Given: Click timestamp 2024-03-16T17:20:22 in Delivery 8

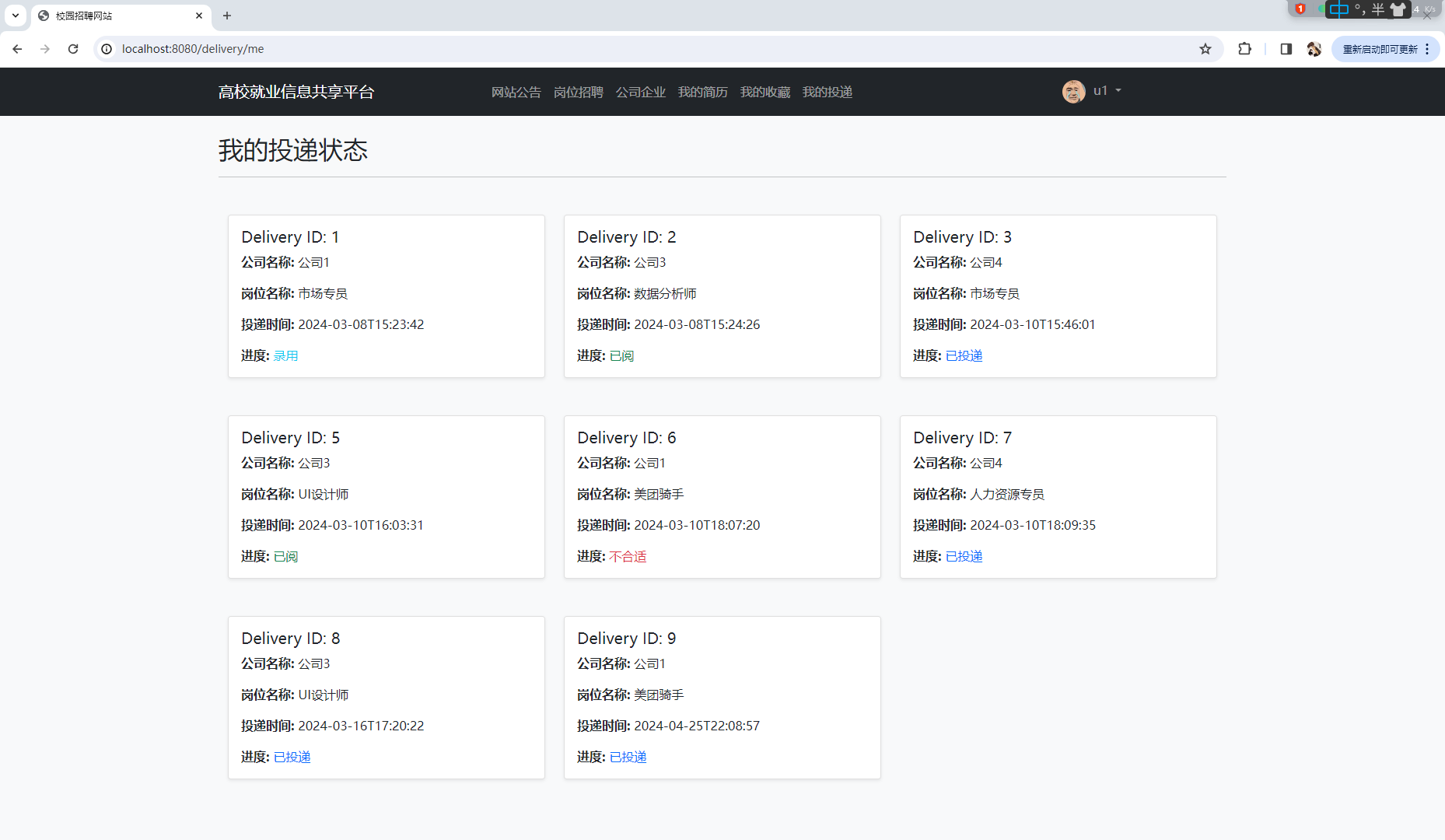Looking at the screenshot, I should [x=361, y=726].
